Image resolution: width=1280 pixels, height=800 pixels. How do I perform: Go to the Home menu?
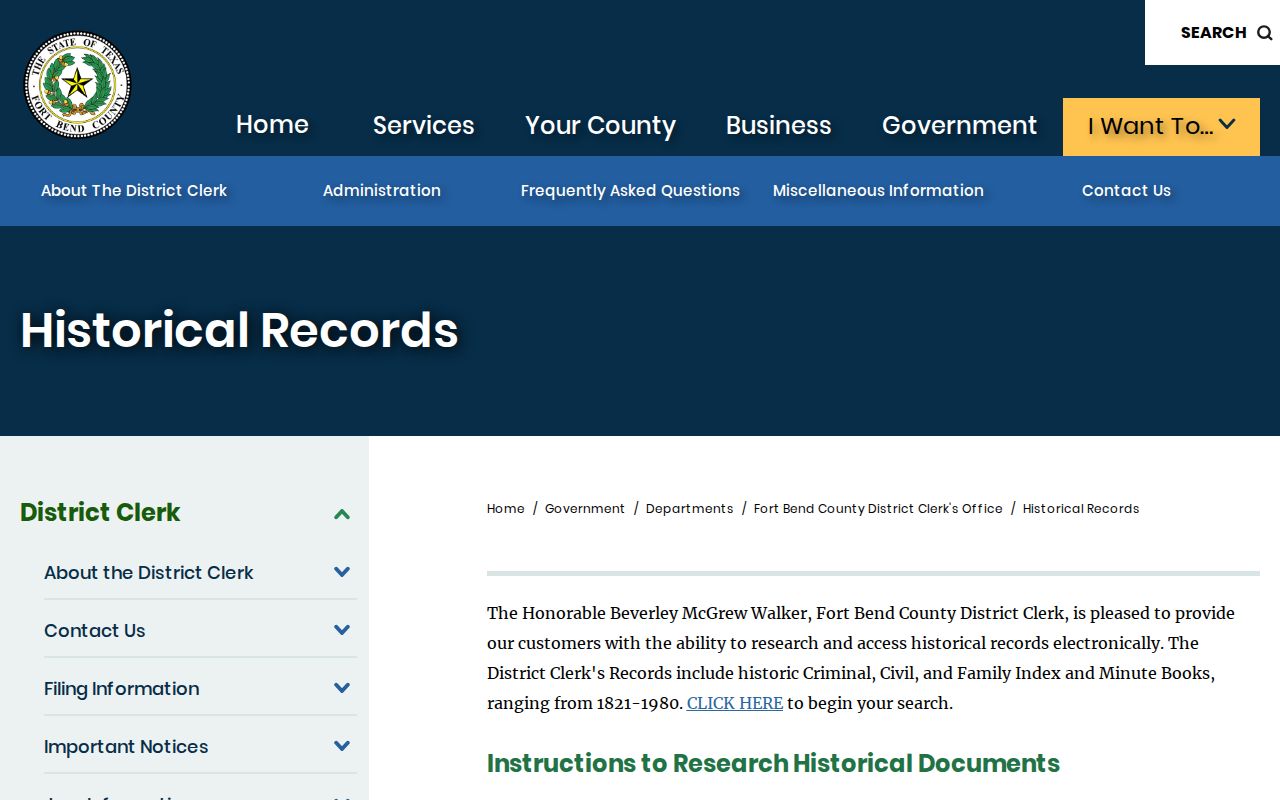[x=272, y=125]
